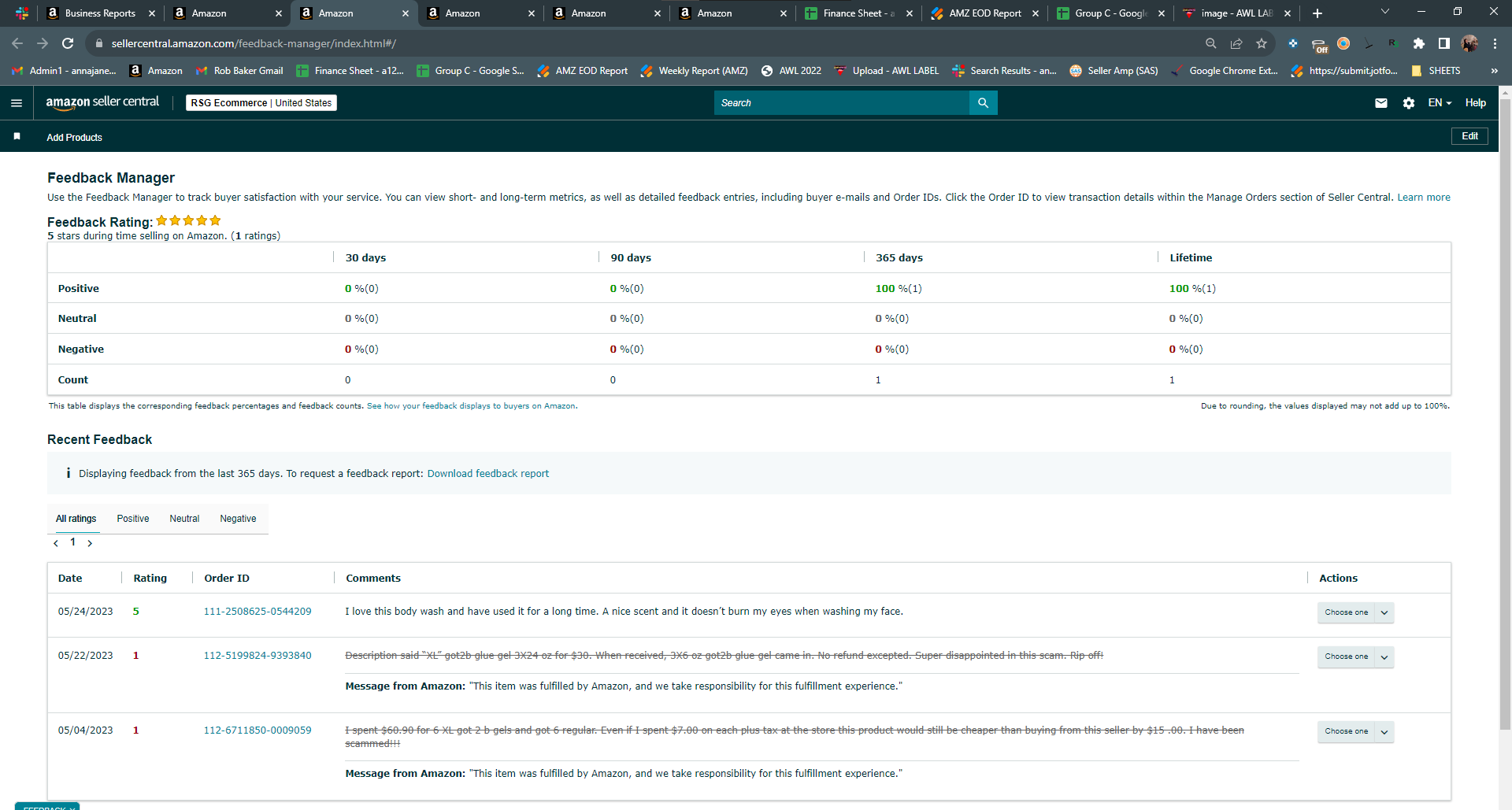
Task: Click the Help link in header
Action: (1476, 103)
